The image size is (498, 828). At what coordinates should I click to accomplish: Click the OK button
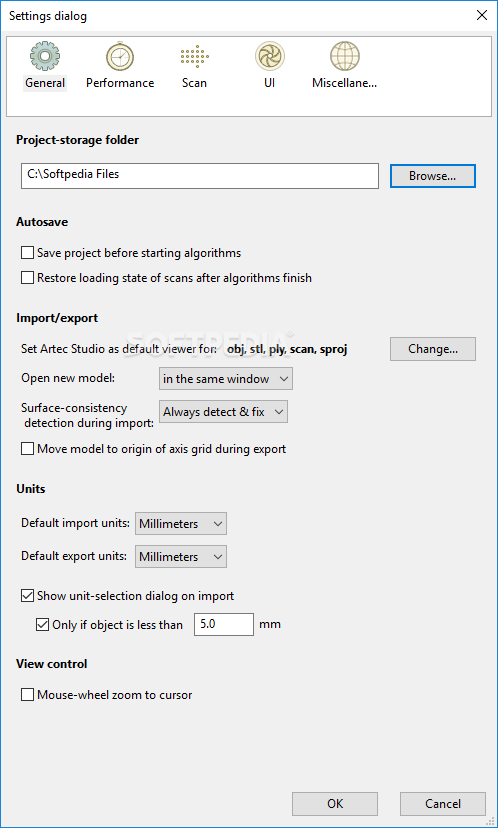click(x=335, y=804)
